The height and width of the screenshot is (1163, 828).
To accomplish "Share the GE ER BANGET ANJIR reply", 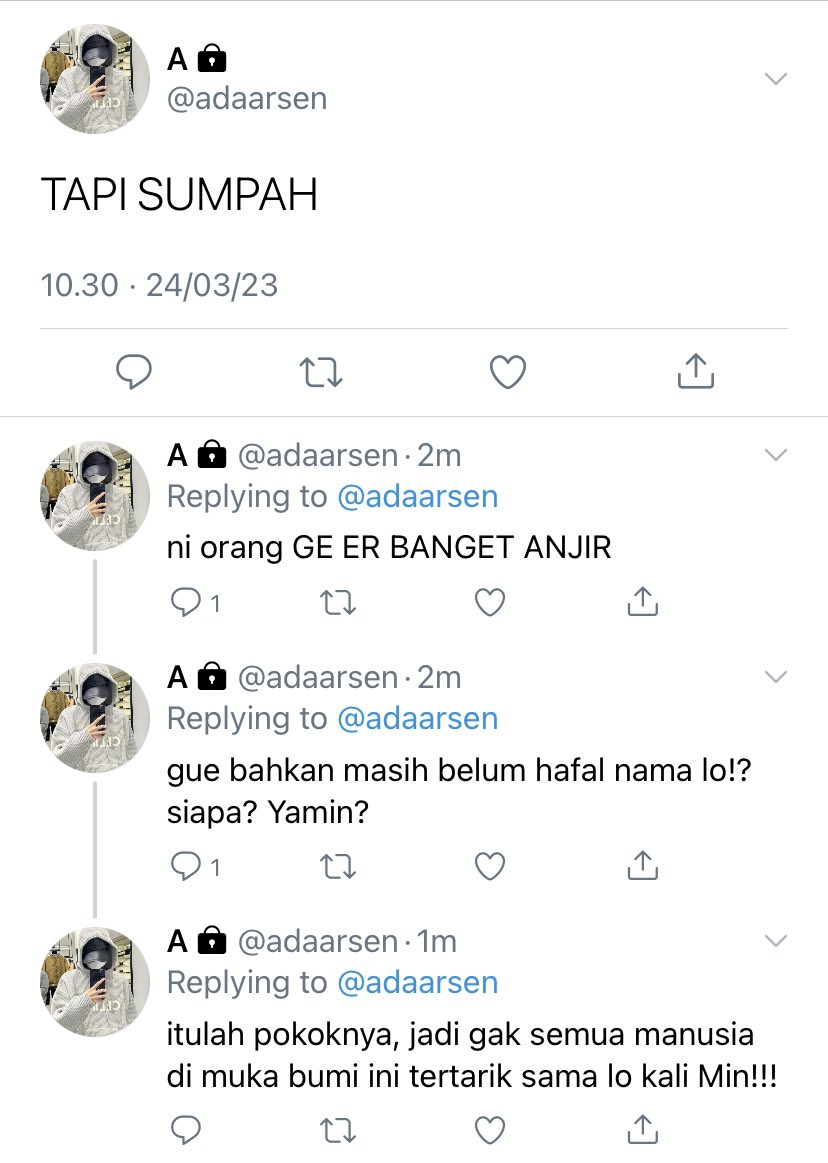I will (643, 602).
